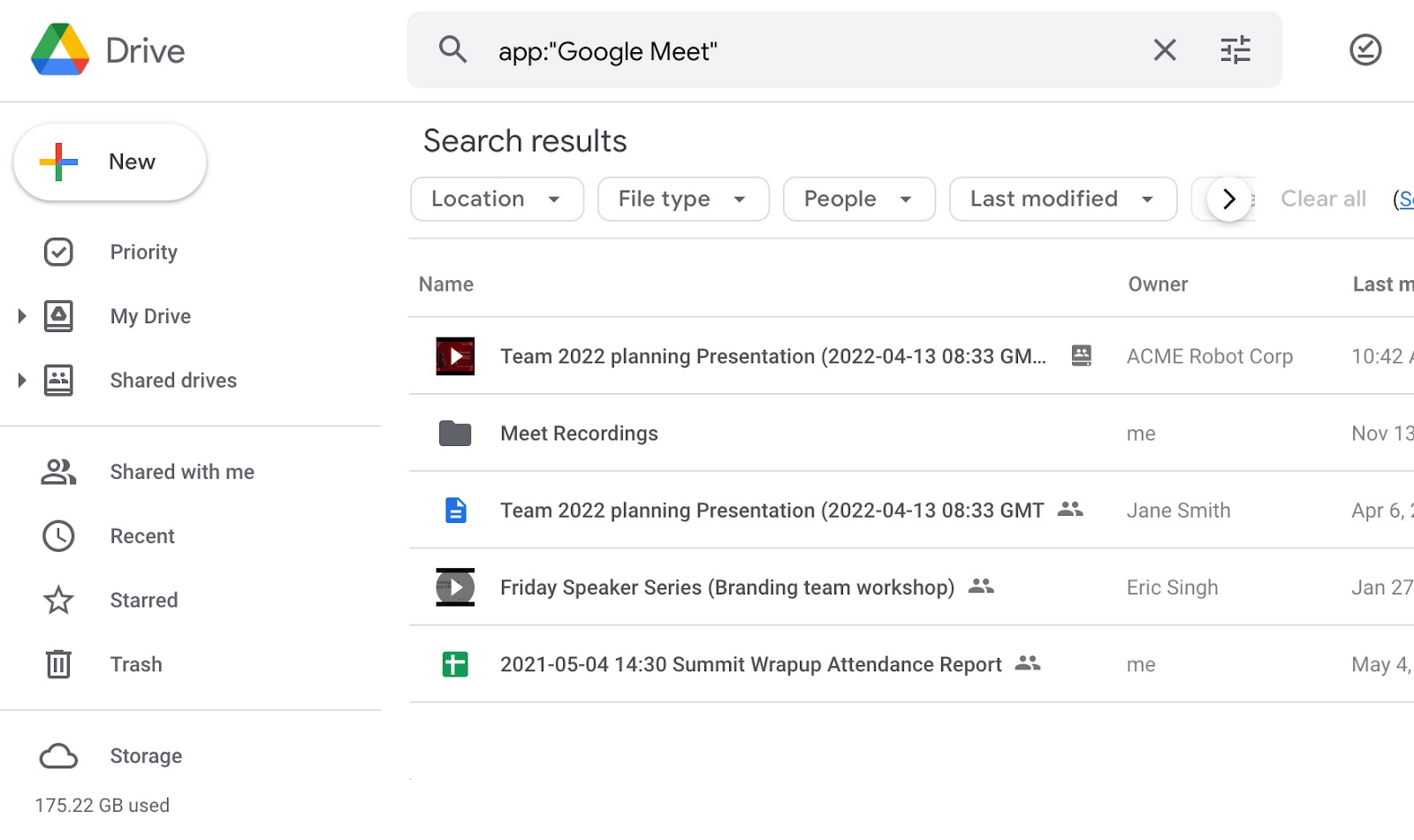This screenshot has width=1414, height=840.
Task: Expand the Shared drives tree
Action: tap(22, 381)
